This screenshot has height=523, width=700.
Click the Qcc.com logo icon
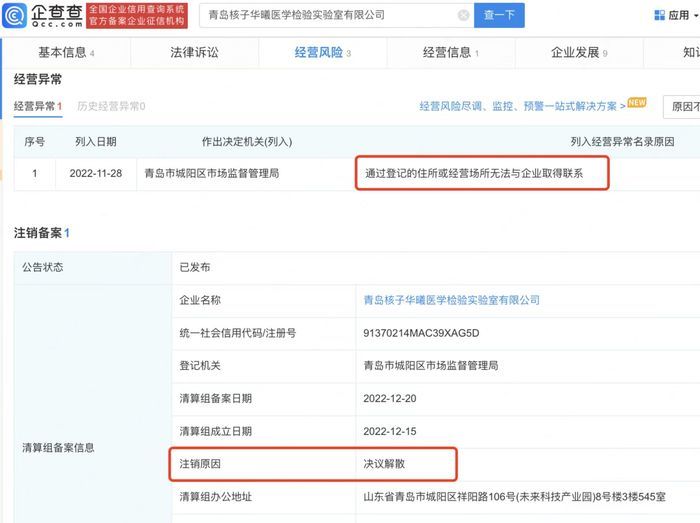pyautogui.click(x=15, y=15)
